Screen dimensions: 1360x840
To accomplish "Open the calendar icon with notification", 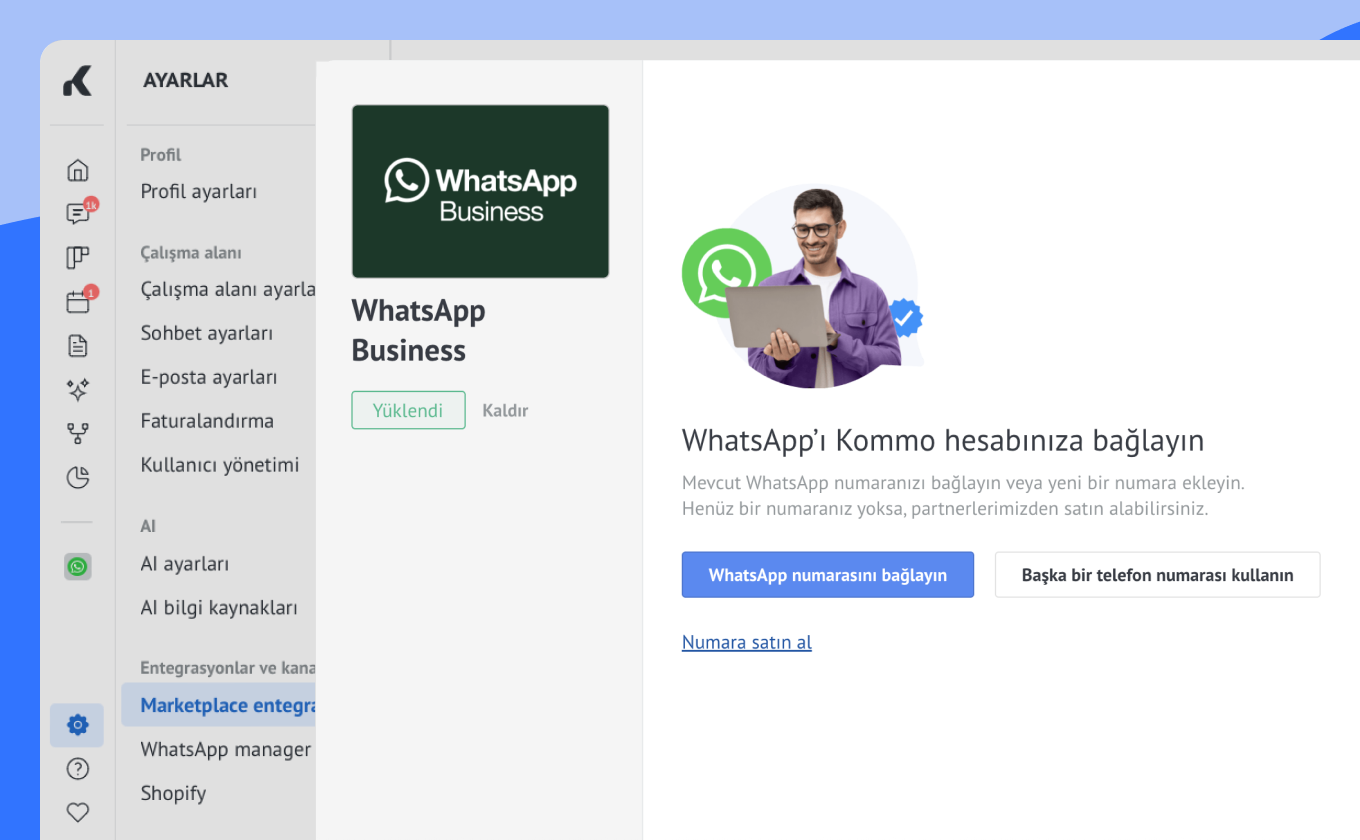I will pos(77,302).
